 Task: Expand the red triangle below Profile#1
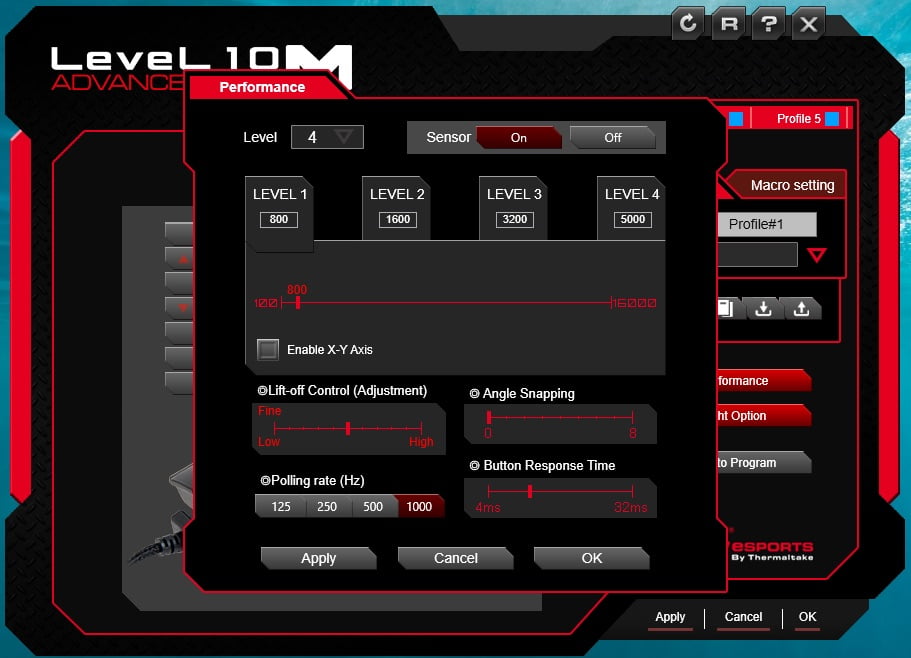click(816, 255)
